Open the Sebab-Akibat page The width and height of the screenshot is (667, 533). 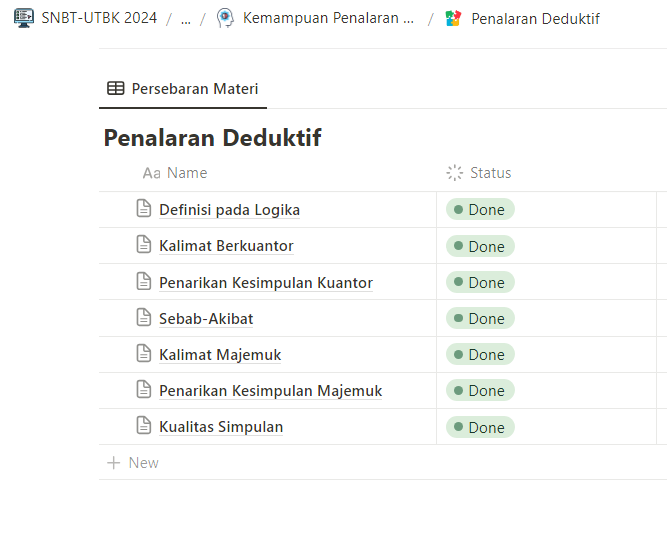[x=206, y=319]
